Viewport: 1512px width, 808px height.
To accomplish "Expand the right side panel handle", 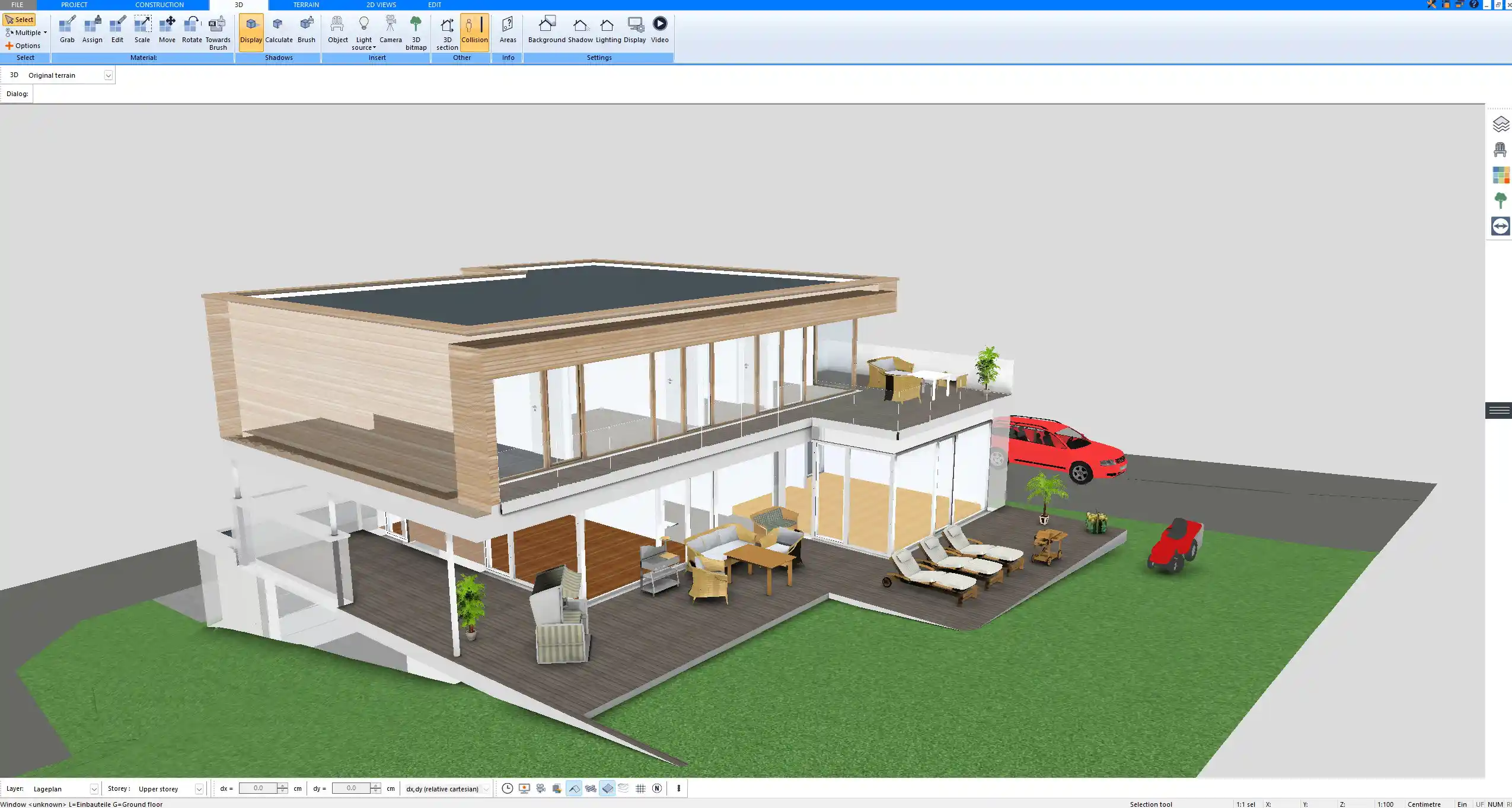I will 1498,411.
